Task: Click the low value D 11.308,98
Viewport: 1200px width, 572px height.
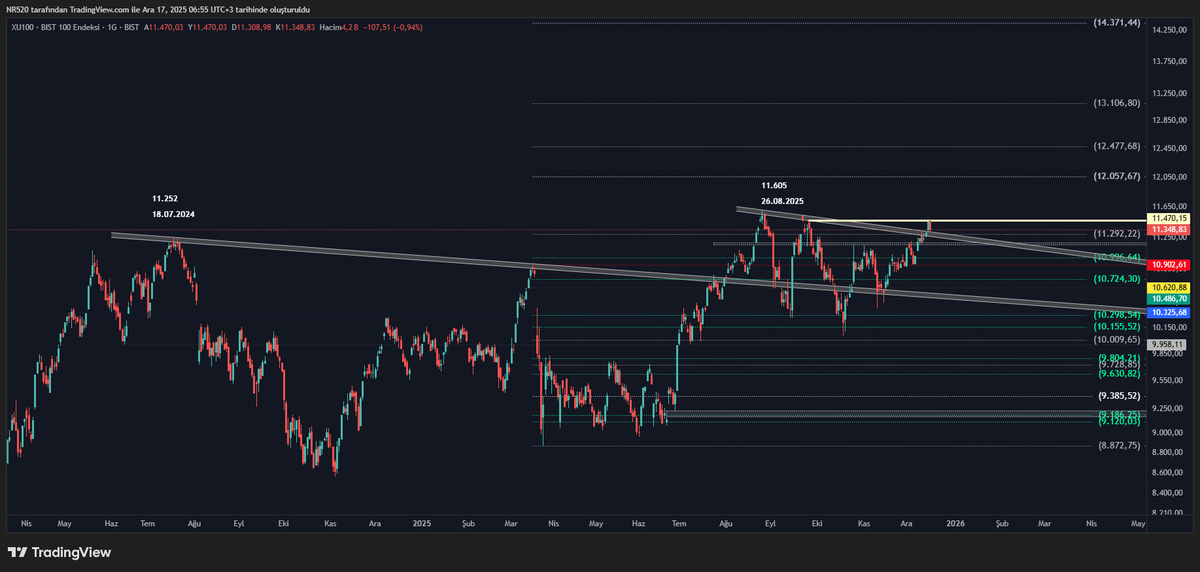Action: pos(251,27)
